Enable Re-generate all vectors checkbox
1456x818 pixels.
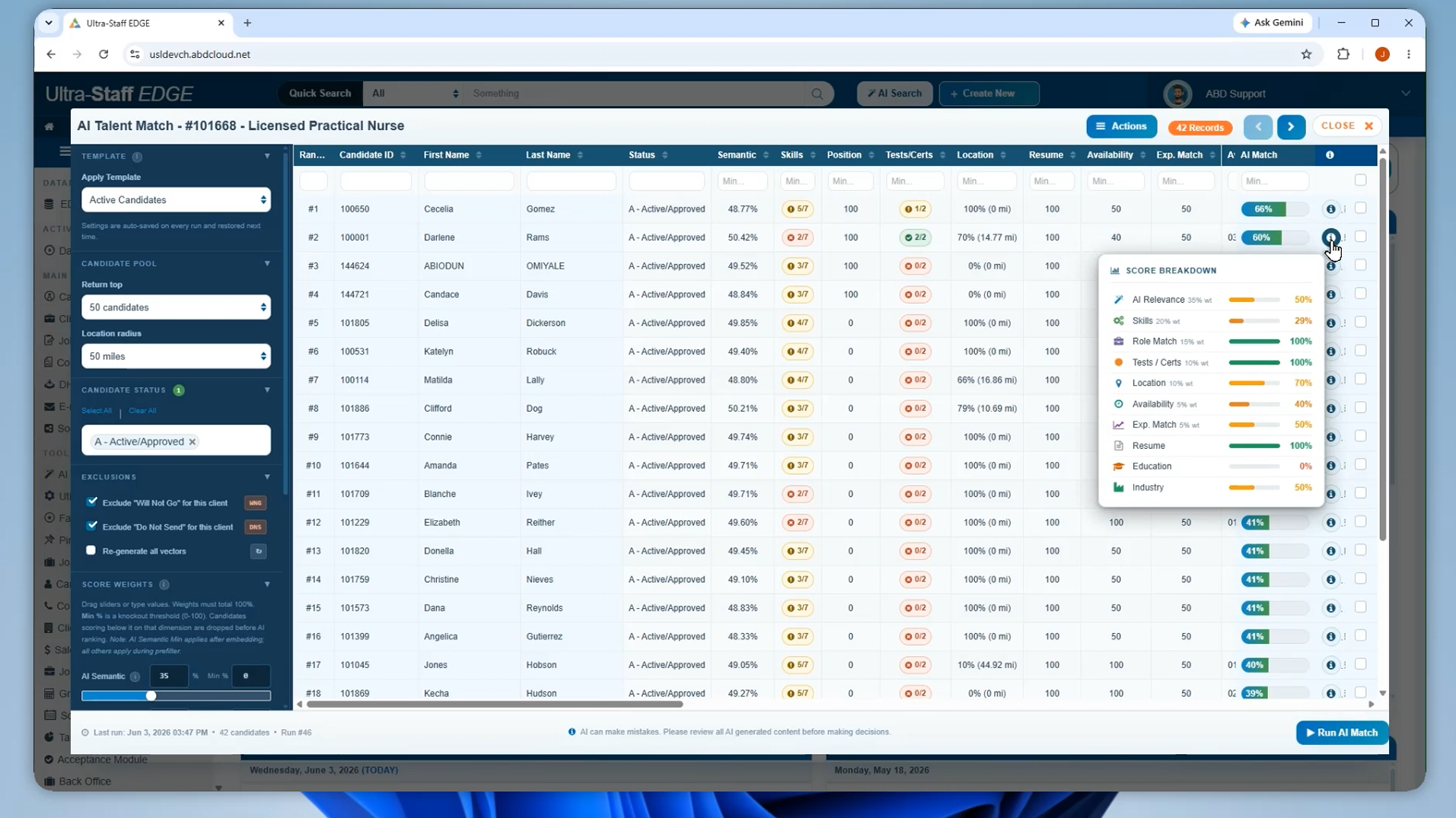91,550
